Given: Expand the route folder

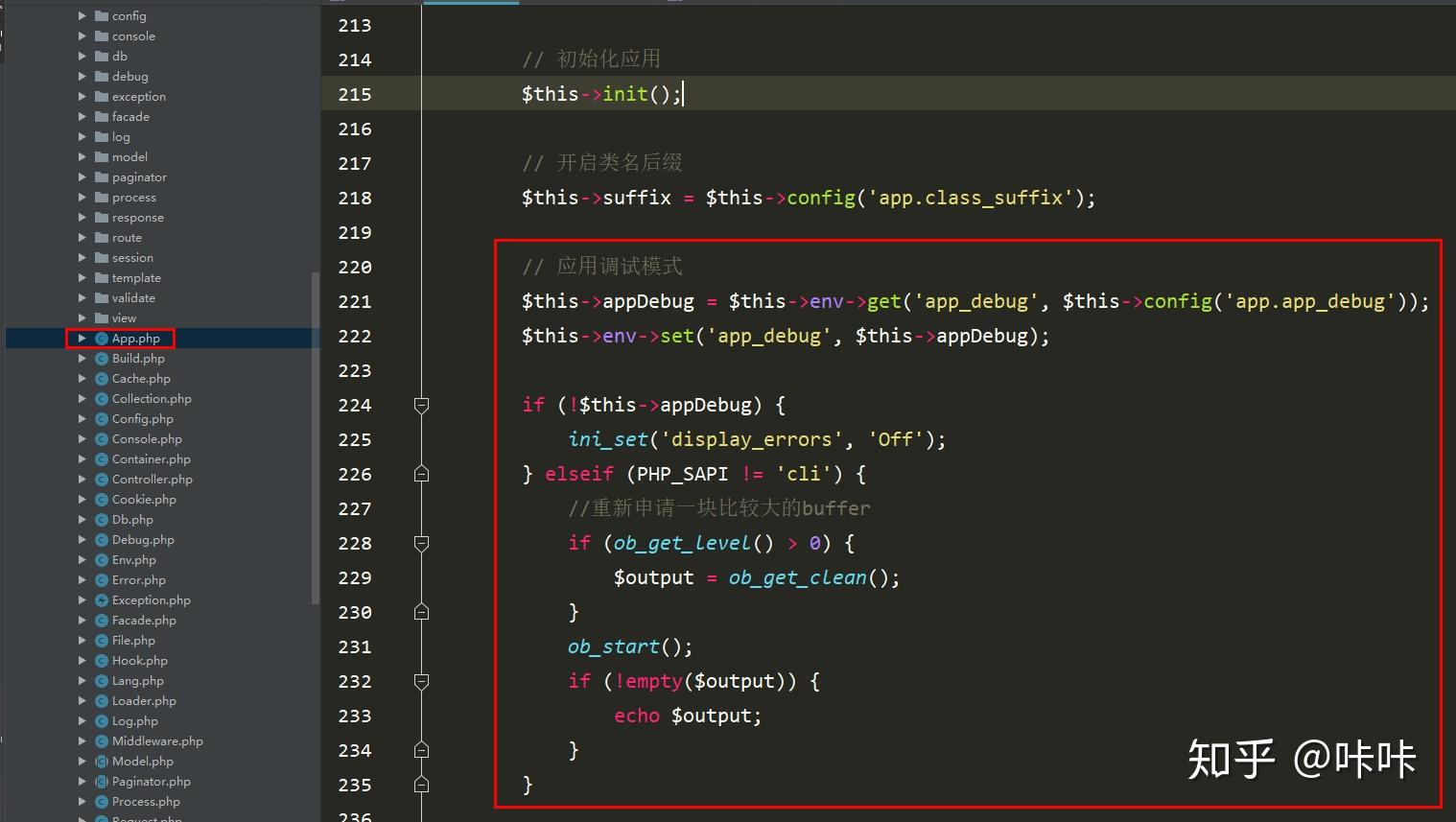Looking at the screenshot, I should tap(82, 237).
